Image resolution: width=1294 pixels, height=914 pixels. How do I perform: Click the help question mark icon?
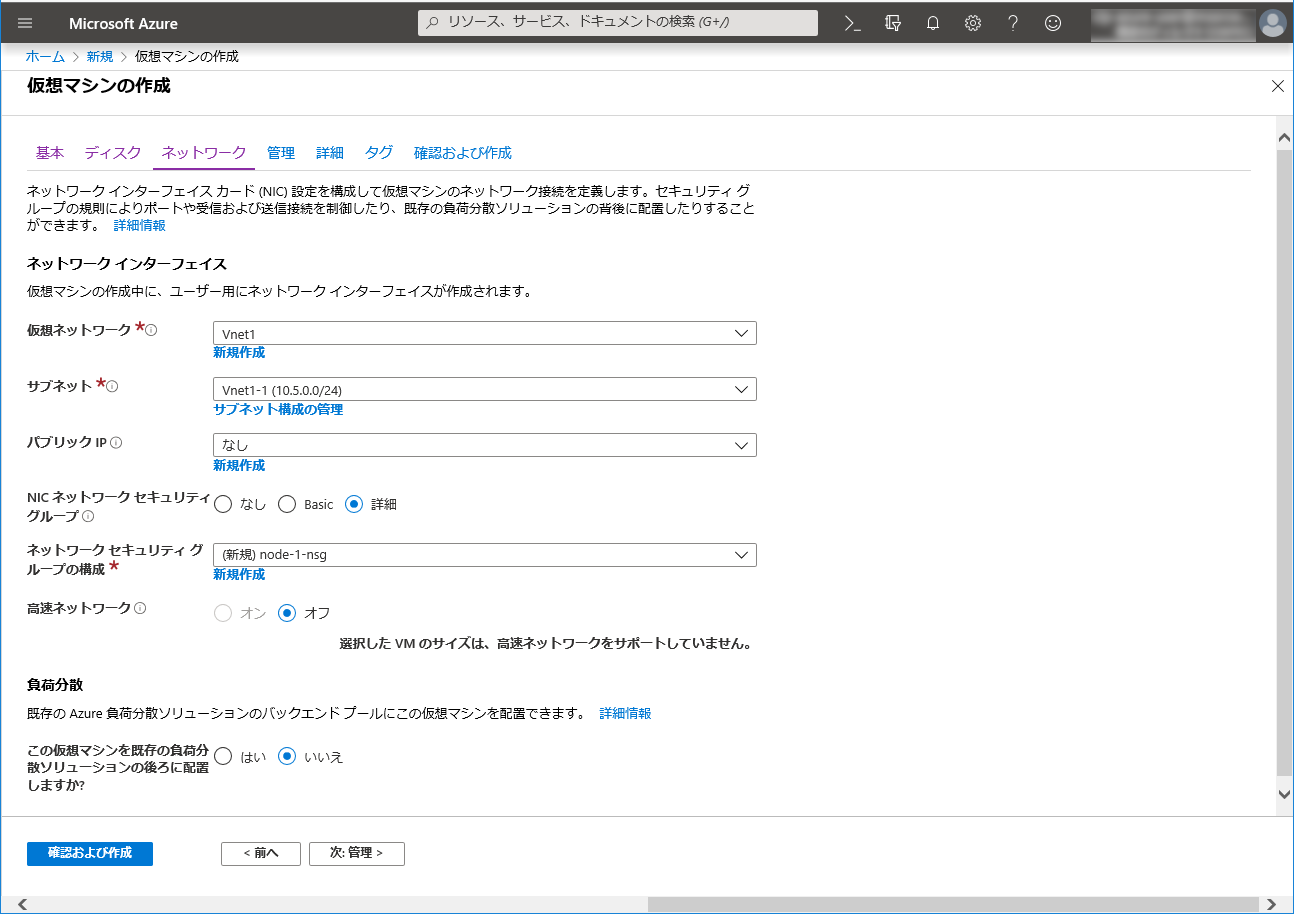1013,23
